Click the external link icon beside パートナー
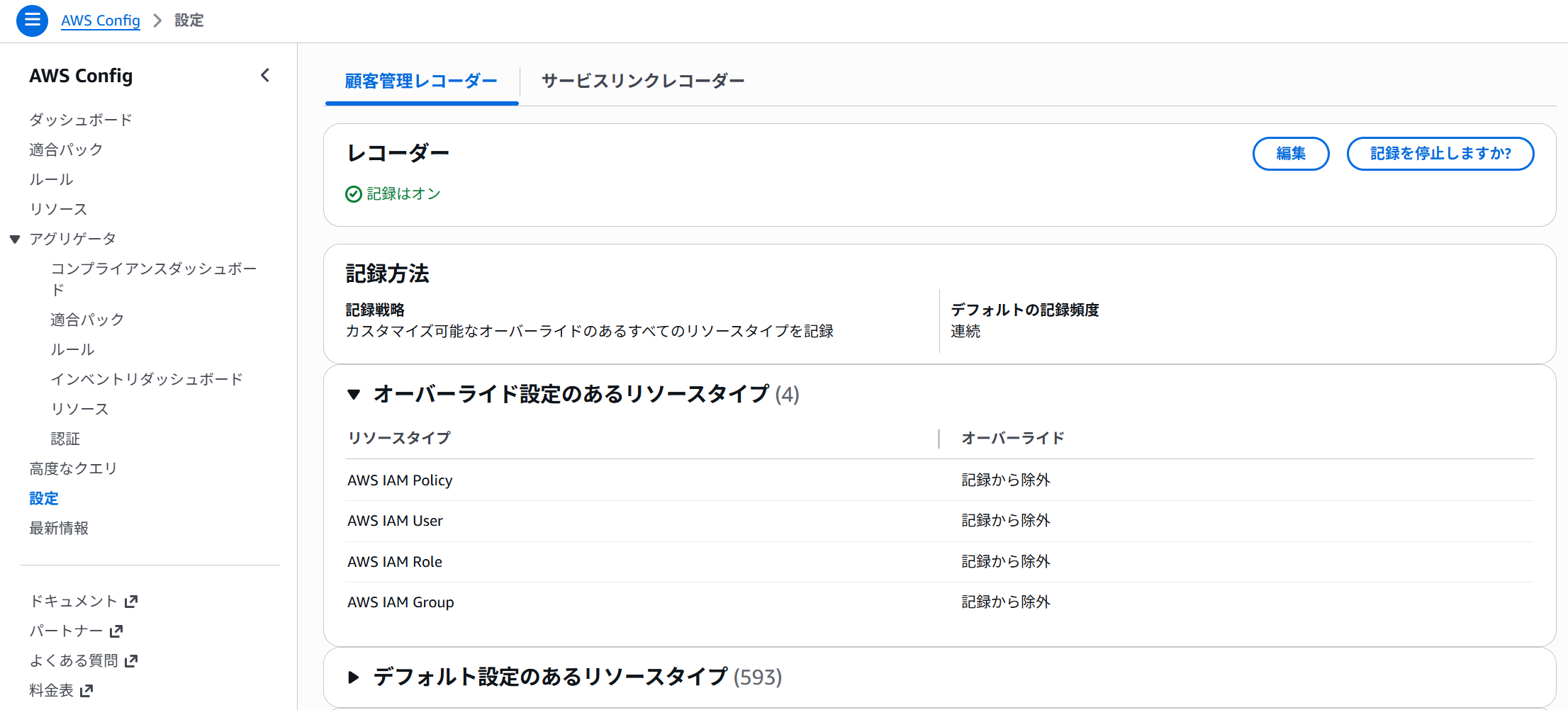 point(117,631)
